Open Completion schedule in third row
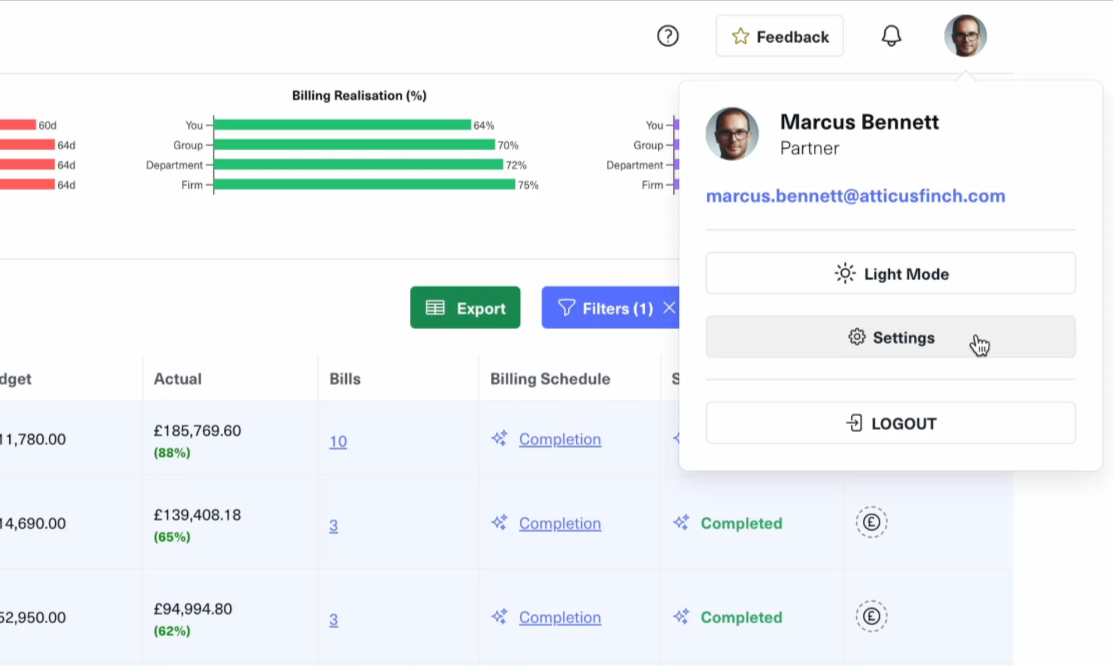Viewport: 1113px width, 666px height. [x=560, y=617]
